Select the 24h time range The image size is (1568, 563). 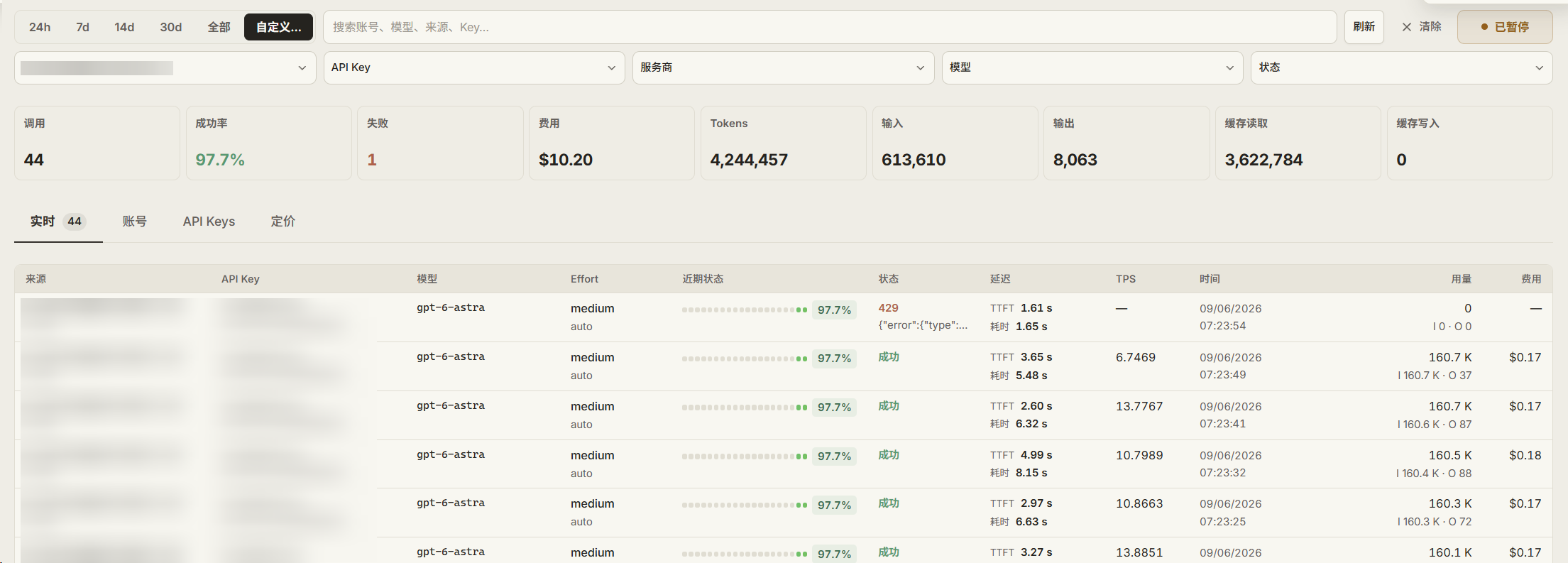[x=40, y=27]
